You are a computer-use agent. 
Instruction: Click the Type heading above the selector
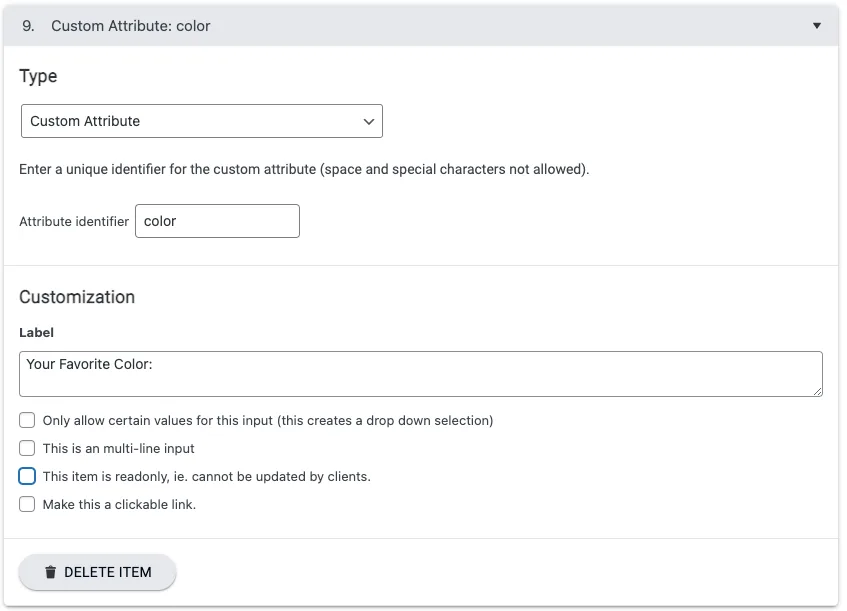tap(37, 76)
